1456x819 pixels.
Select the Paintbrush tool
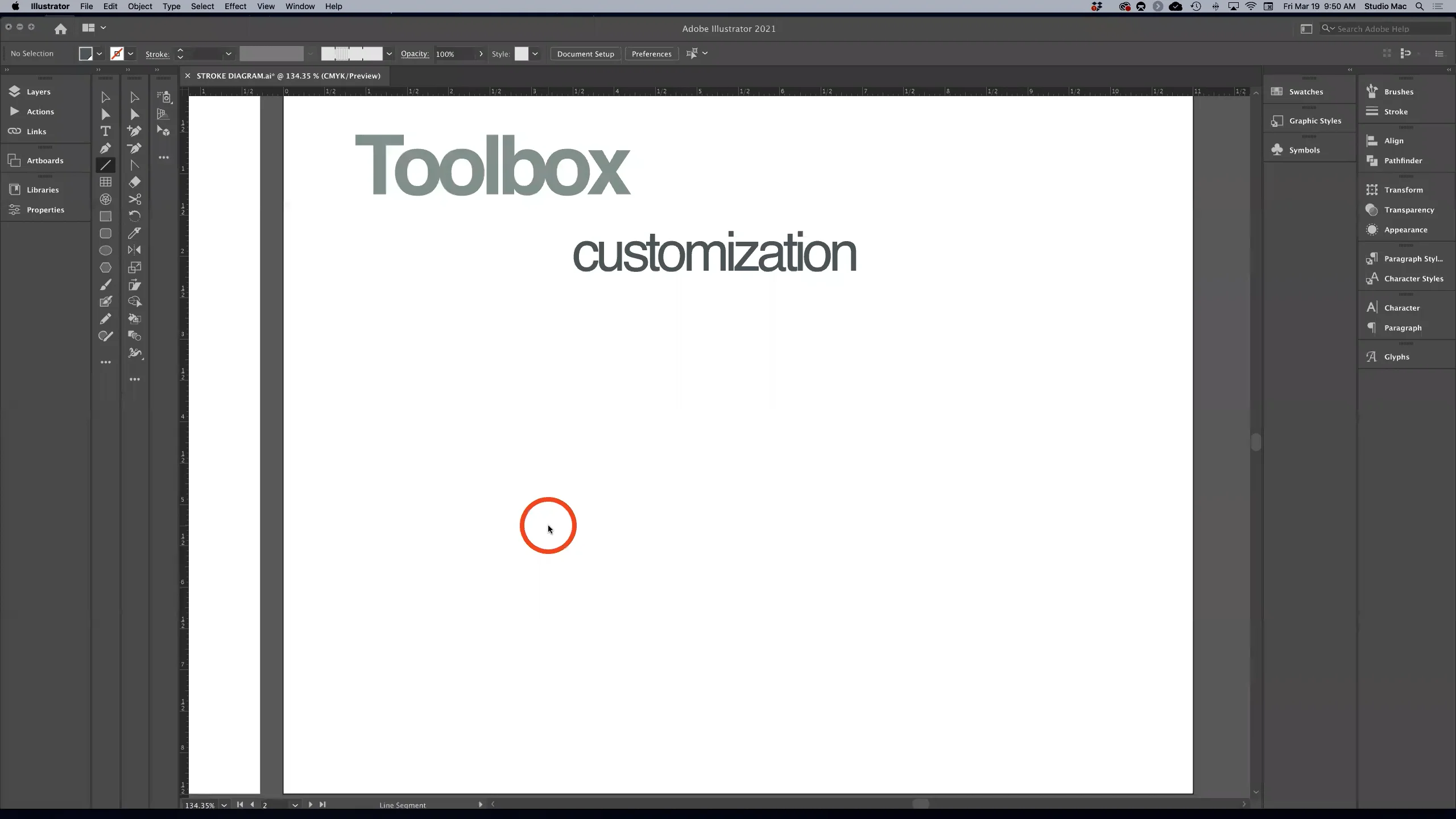(x=106, y=286)
